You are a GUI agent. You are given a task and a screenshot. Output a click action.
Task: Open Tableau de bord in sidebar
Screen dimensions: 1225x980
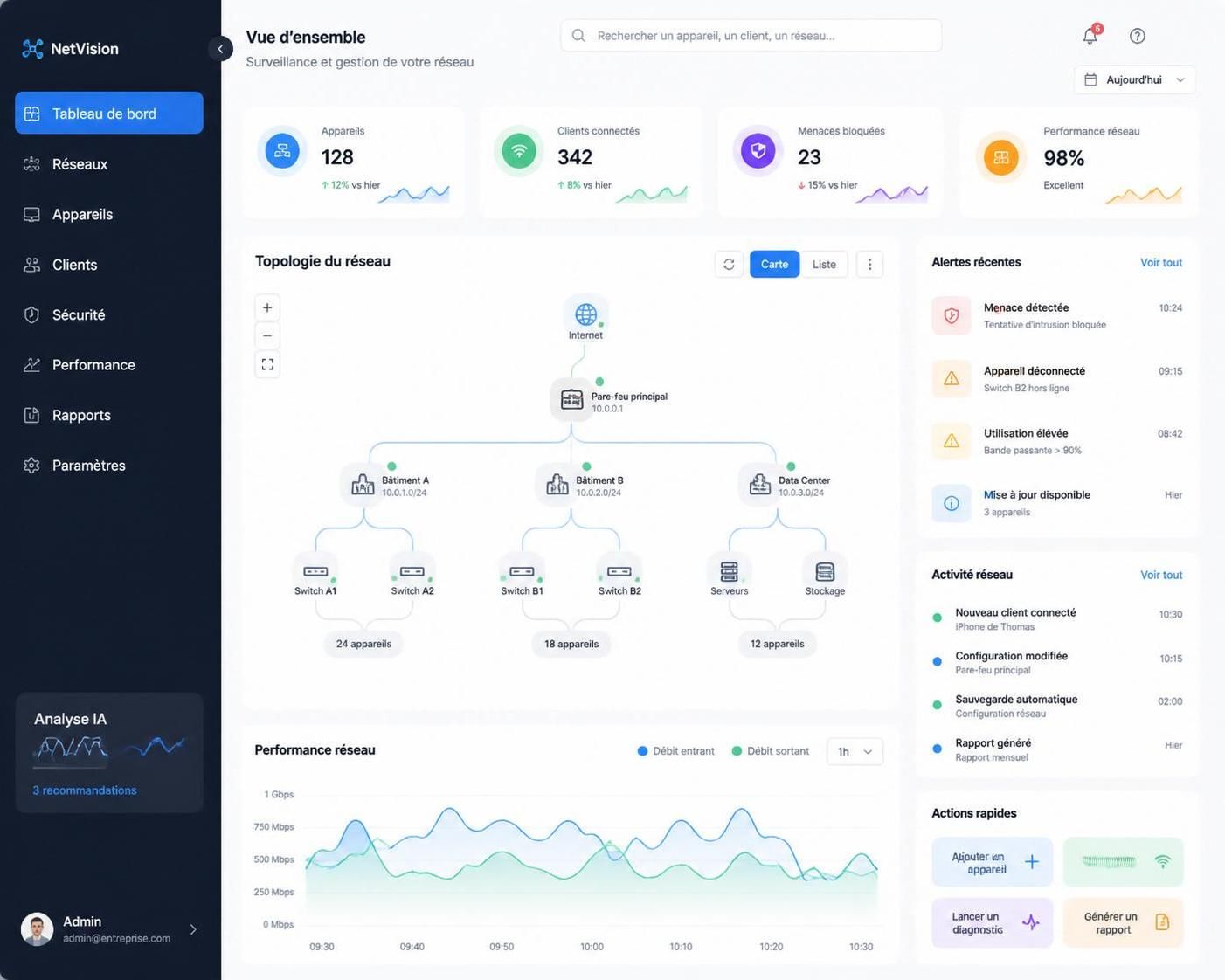(x=109, y=113)
